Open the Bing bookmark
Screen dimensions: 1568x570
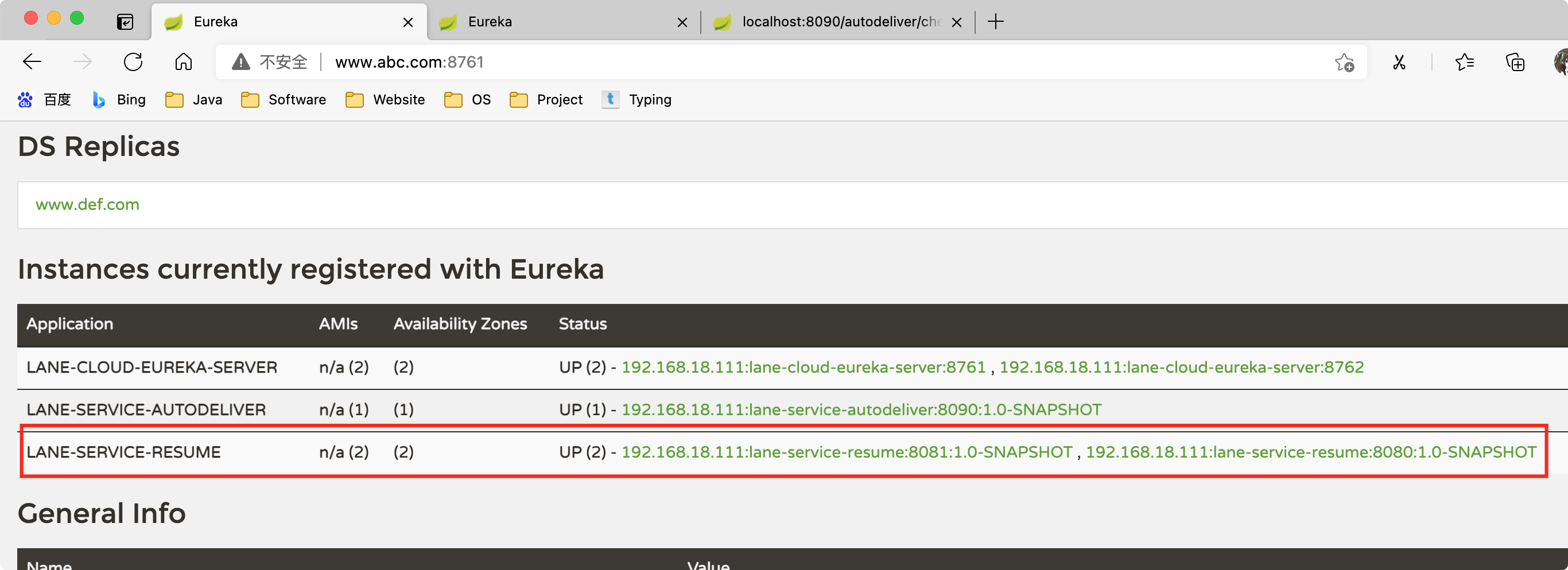click(119, 99)
